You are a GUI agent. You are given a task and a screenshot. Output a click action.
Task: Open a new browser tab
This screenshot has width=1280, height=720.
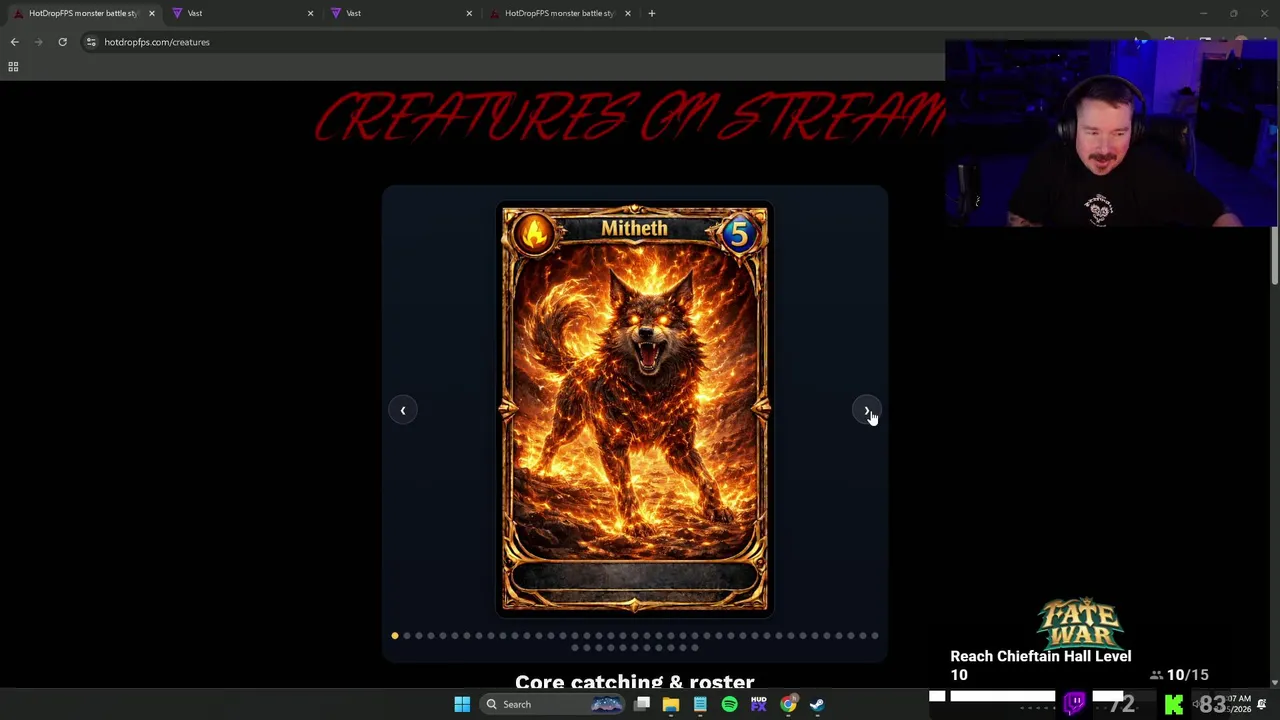point(651,13)
